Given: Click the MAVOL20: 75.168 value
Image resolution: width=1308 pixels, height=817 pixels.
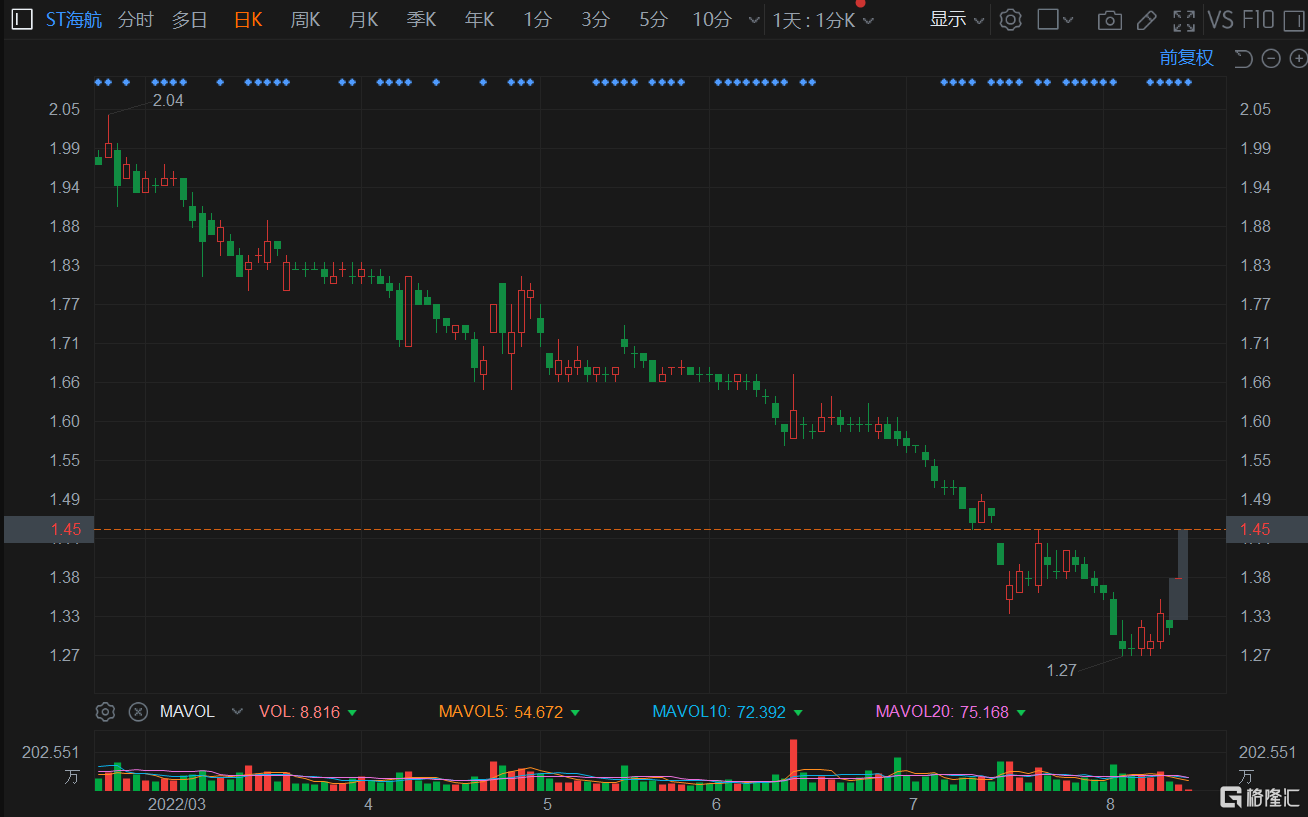Looking at the screenshot, I should coord(943,712).
